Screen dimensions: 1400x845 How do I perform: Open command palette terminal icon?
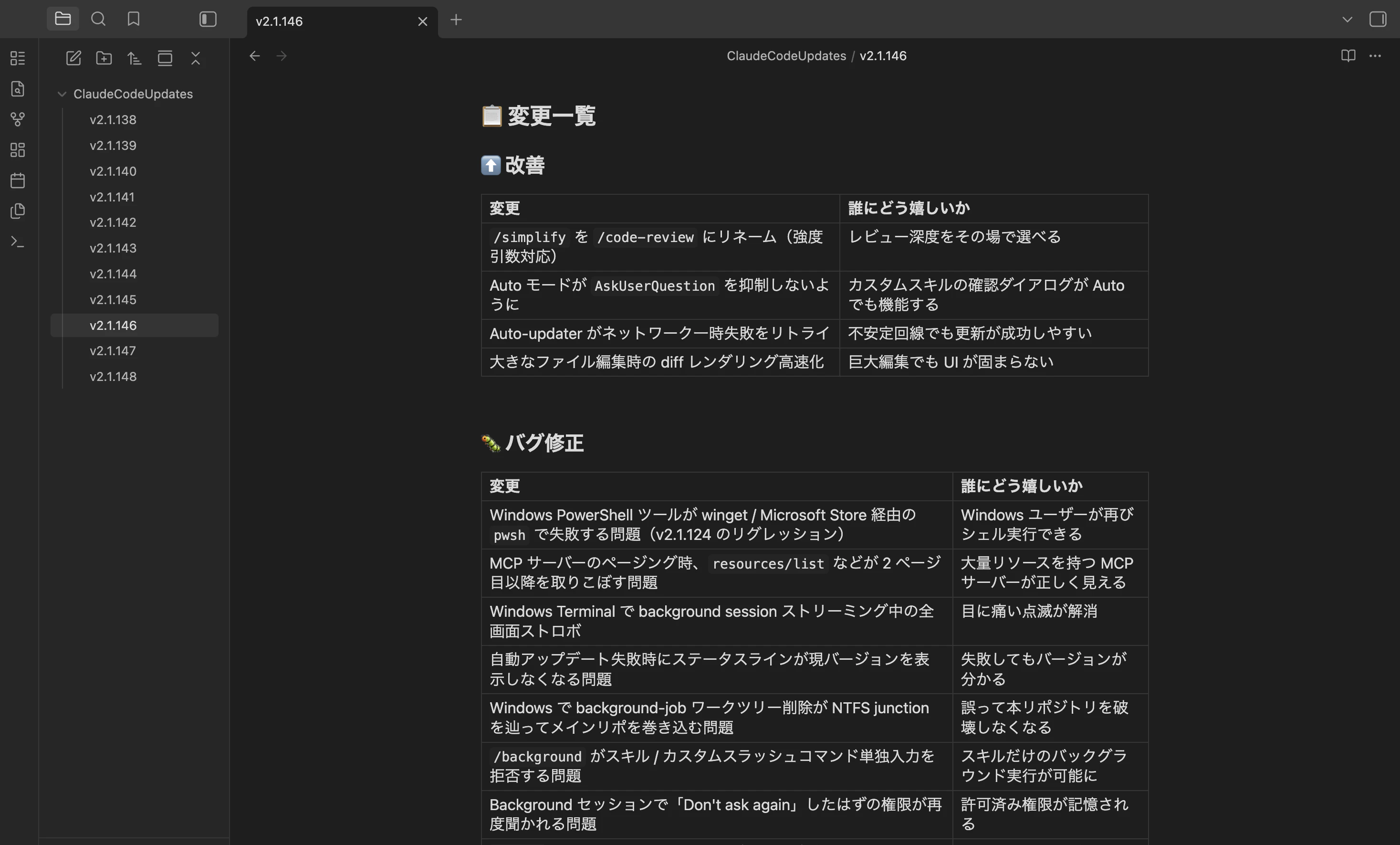coord(18,242)
